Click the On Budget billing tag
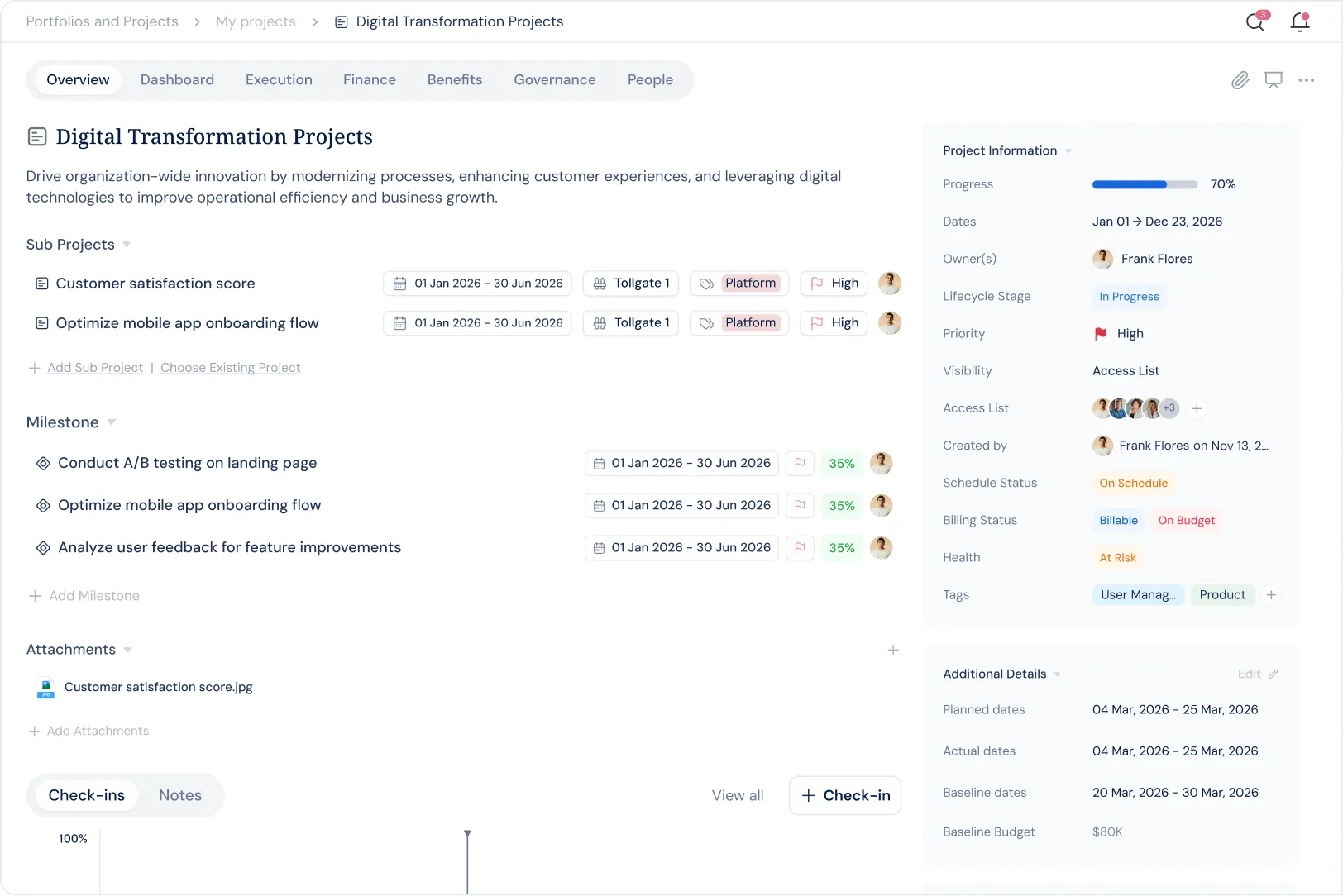 coord(1186,521)
